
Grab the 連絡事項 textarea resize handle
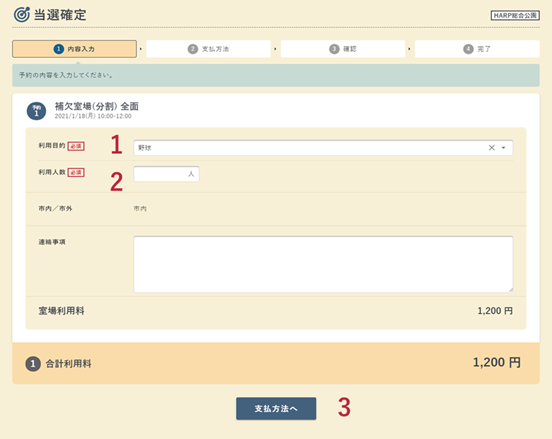510,289
